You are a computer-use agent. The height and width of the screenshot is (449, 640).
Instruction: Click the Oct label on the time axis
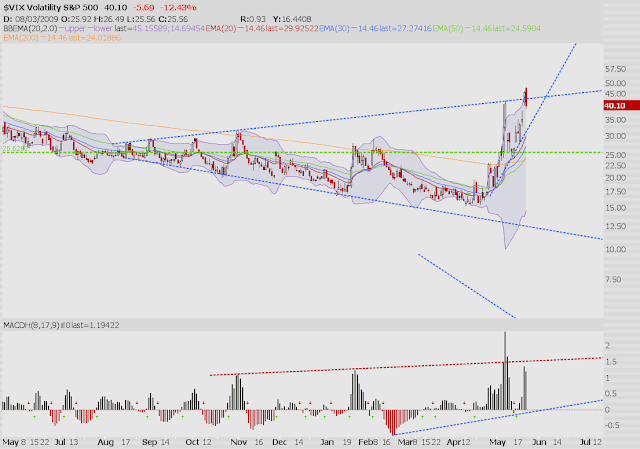192,442
